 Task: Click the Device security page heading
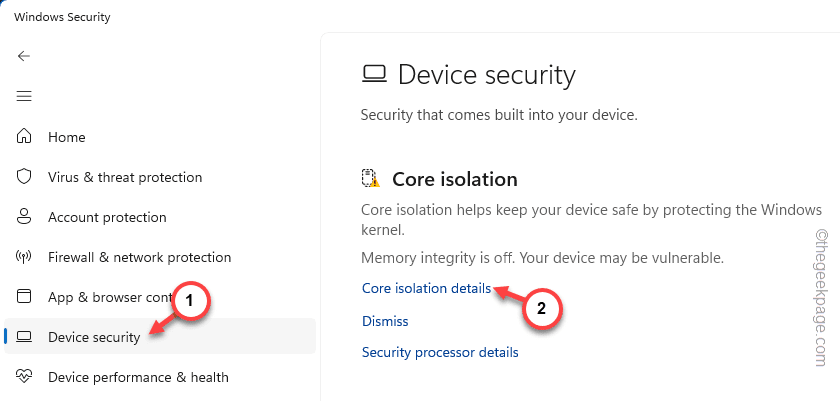click(x=486, y=75)
